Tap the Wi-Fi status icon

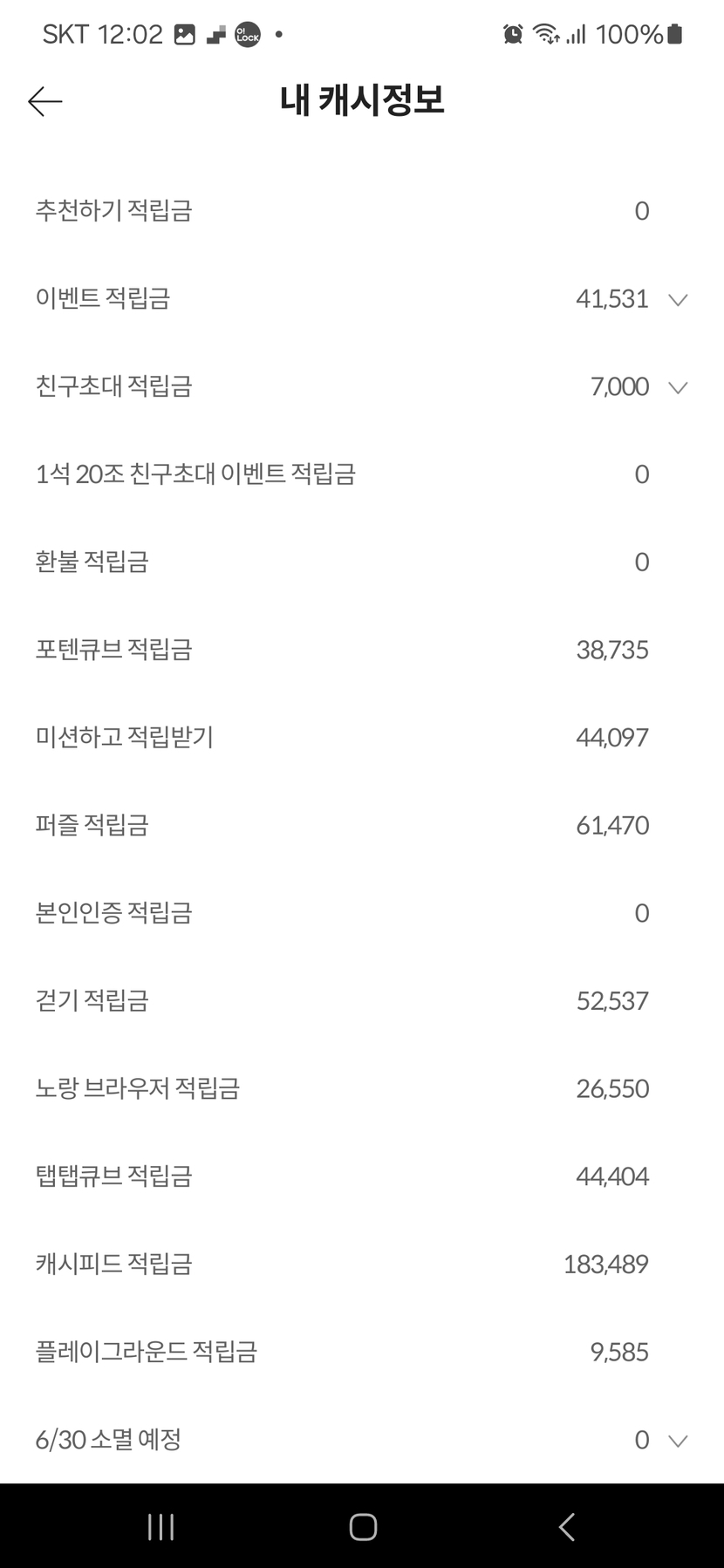546,34
